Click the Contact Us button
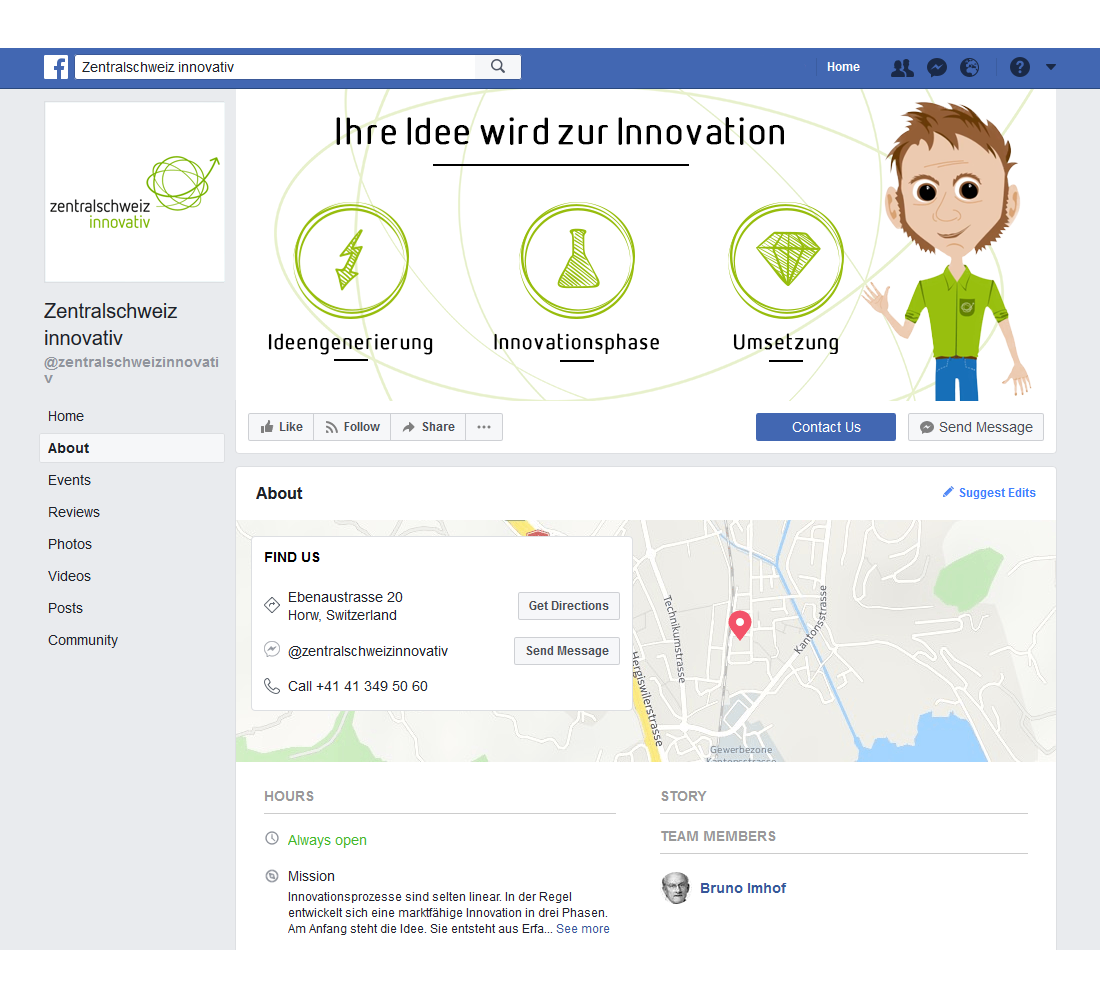 point(826,427)
